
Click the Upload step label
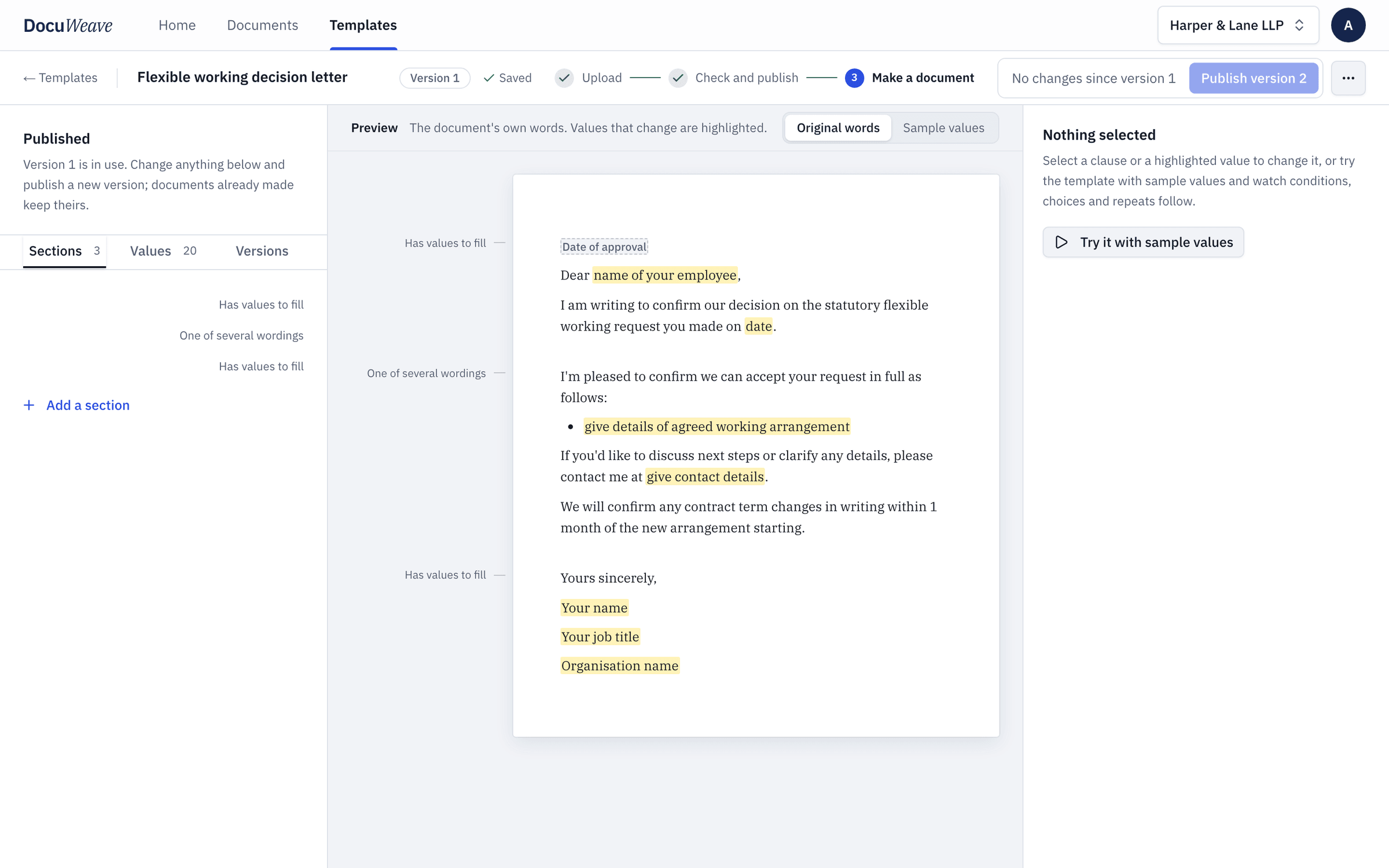[601, 78]
